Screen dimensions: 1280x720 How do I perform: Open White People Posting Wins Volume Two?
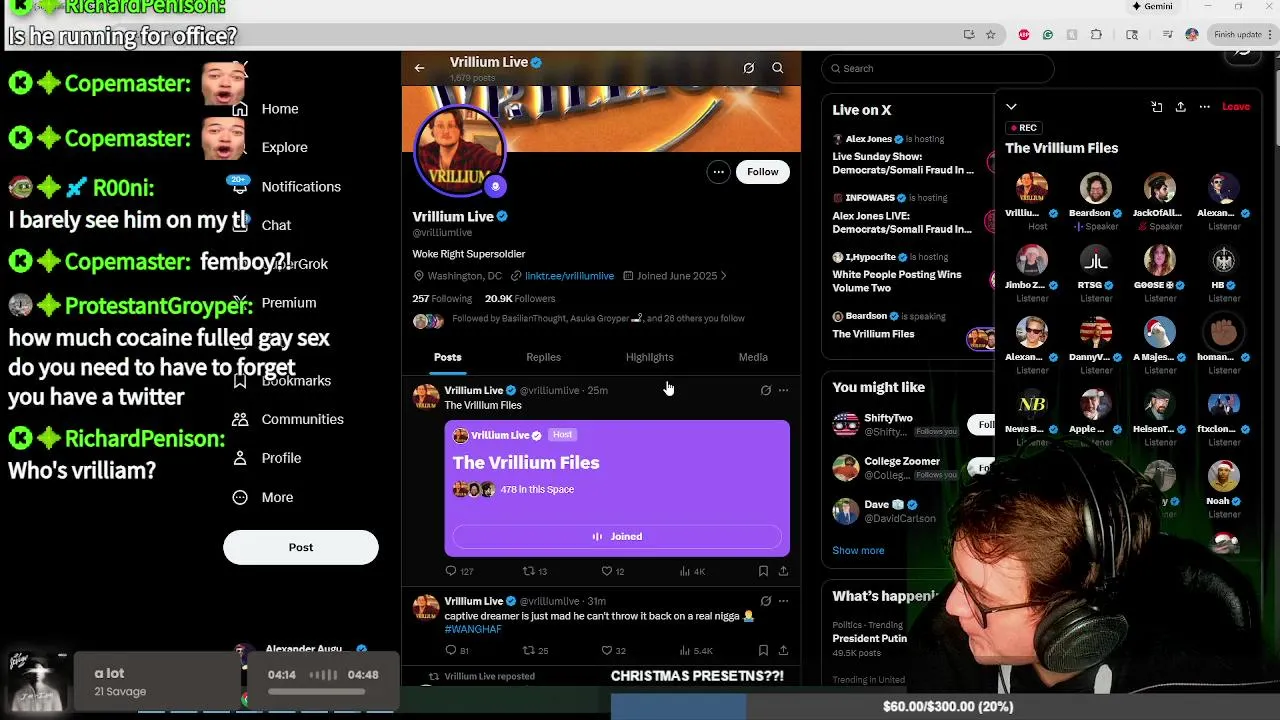pyautogui.click(x=897, y=281)
